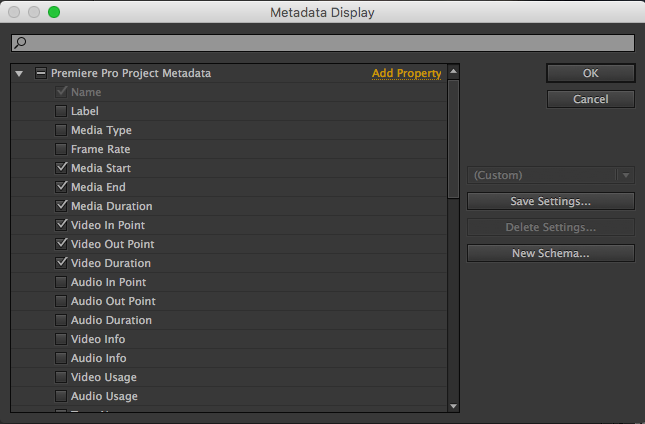
Task: Disable the Media Duration checkbox
Action: pos(61,206)
